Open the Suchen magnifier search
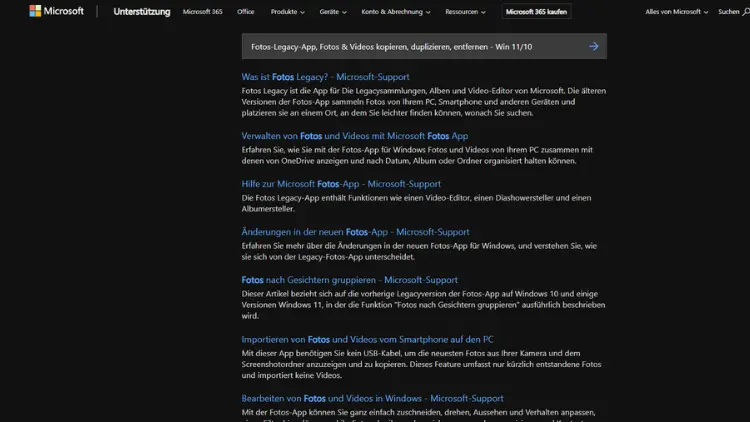 click(x=734, y=11)
